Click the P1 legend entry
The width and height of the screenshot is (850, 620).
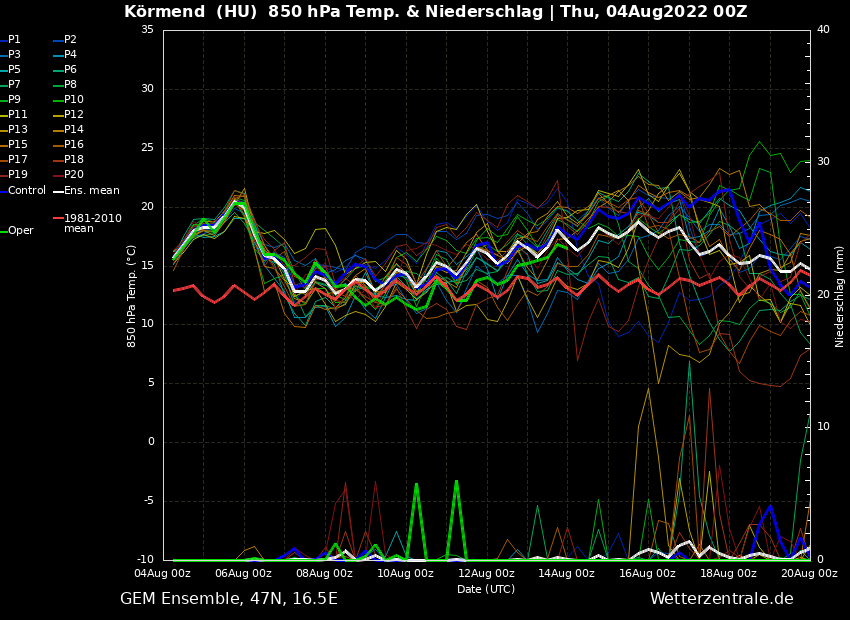[14, 40]
